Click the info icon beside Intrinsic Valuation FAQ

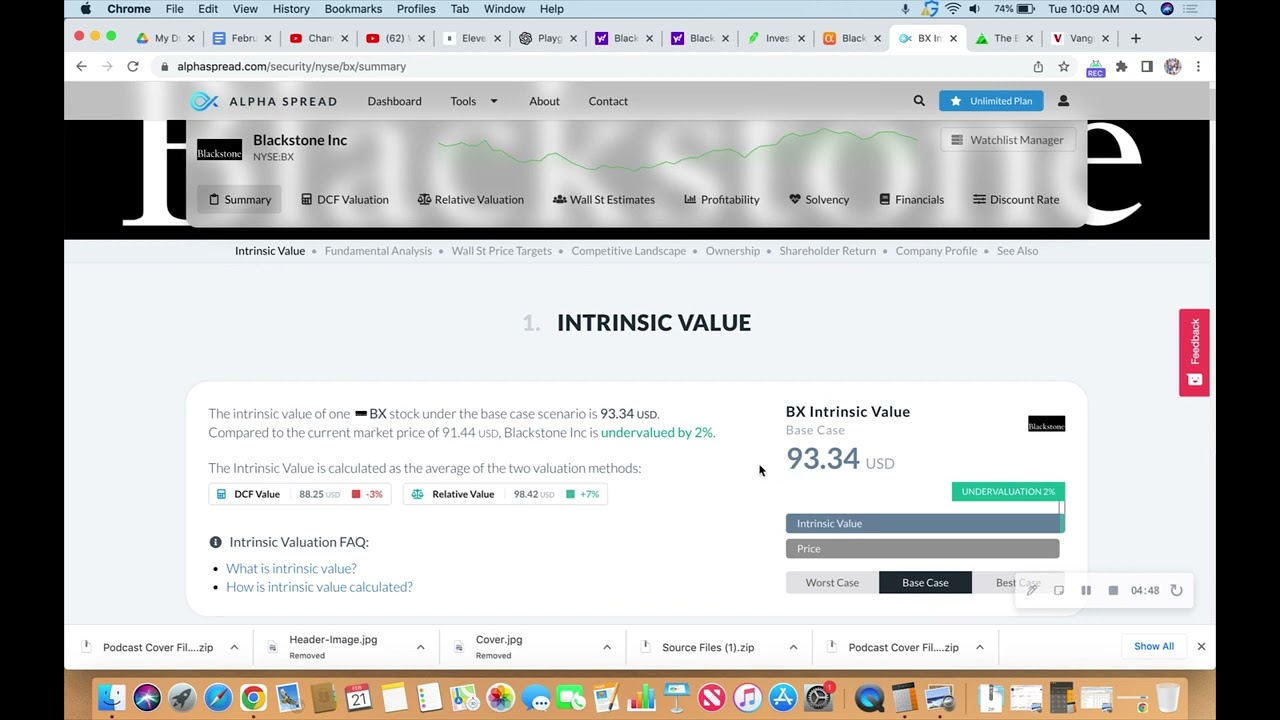pyautogui.click(x=215, y=542)
